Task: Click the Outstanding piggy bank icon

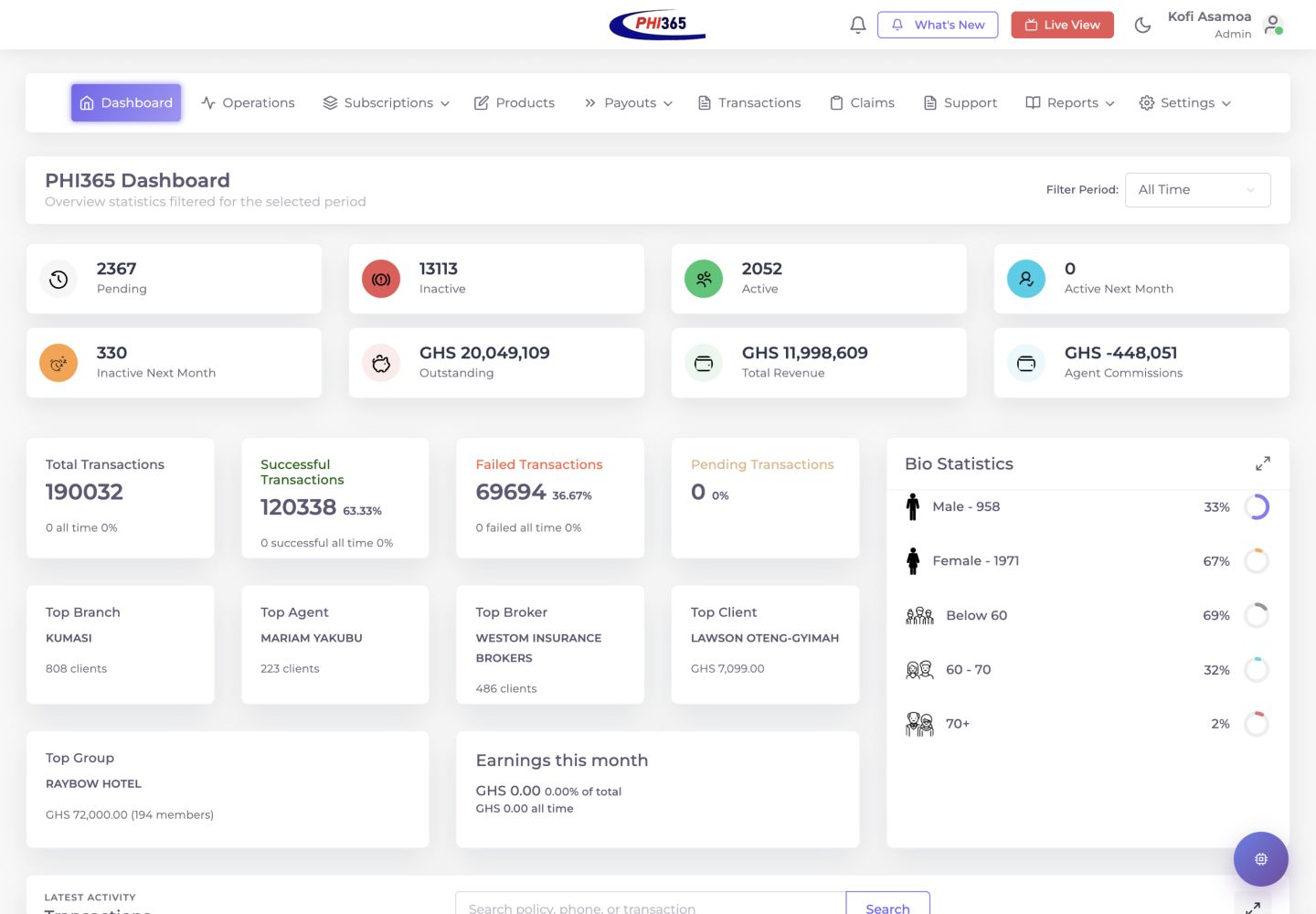Action: [381, 363]
